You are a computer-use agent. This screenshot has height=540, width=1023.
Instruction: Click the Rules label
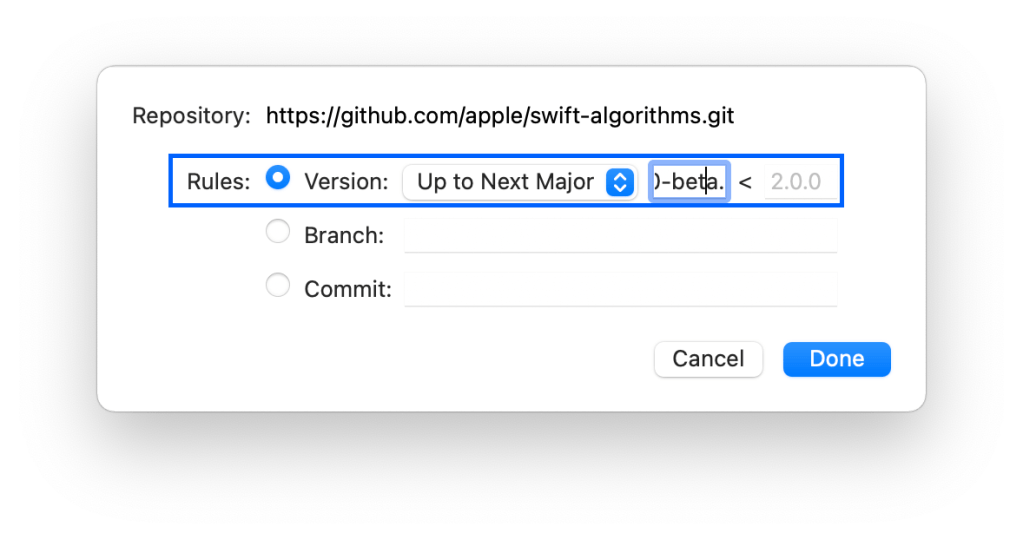pyautogui.click(x=218, y=182)
